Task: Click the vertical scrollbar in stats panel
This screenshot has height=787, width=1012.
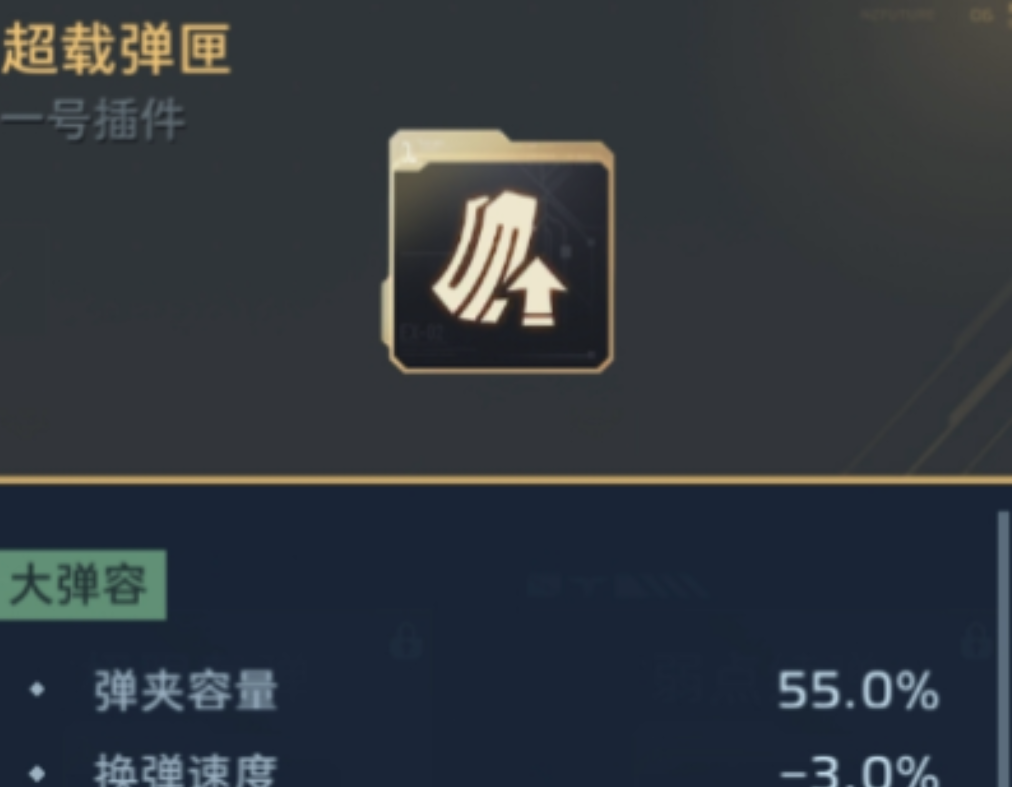Action: tap(1003, 649)
